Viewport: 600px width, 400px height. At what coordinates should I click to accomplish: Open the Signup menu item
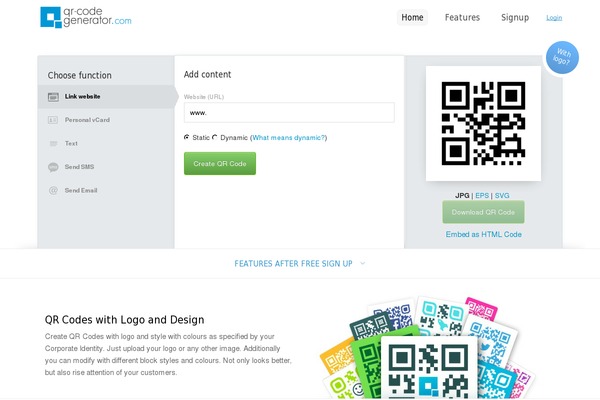click(x=515, y=18)
